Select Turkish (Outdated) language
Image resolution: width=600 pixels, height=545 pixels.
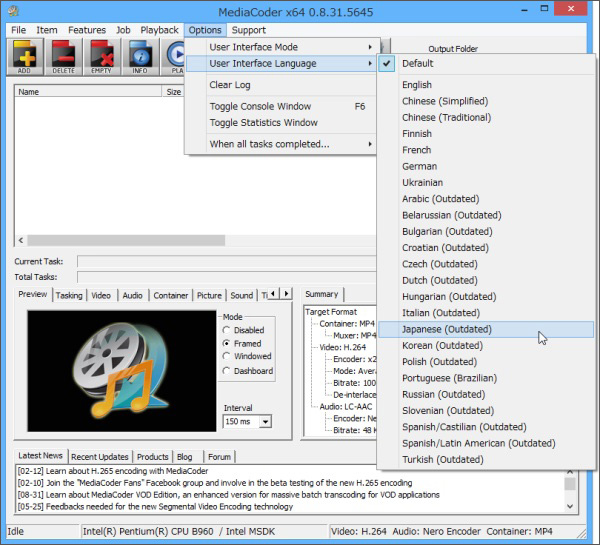tap(486, 460)
